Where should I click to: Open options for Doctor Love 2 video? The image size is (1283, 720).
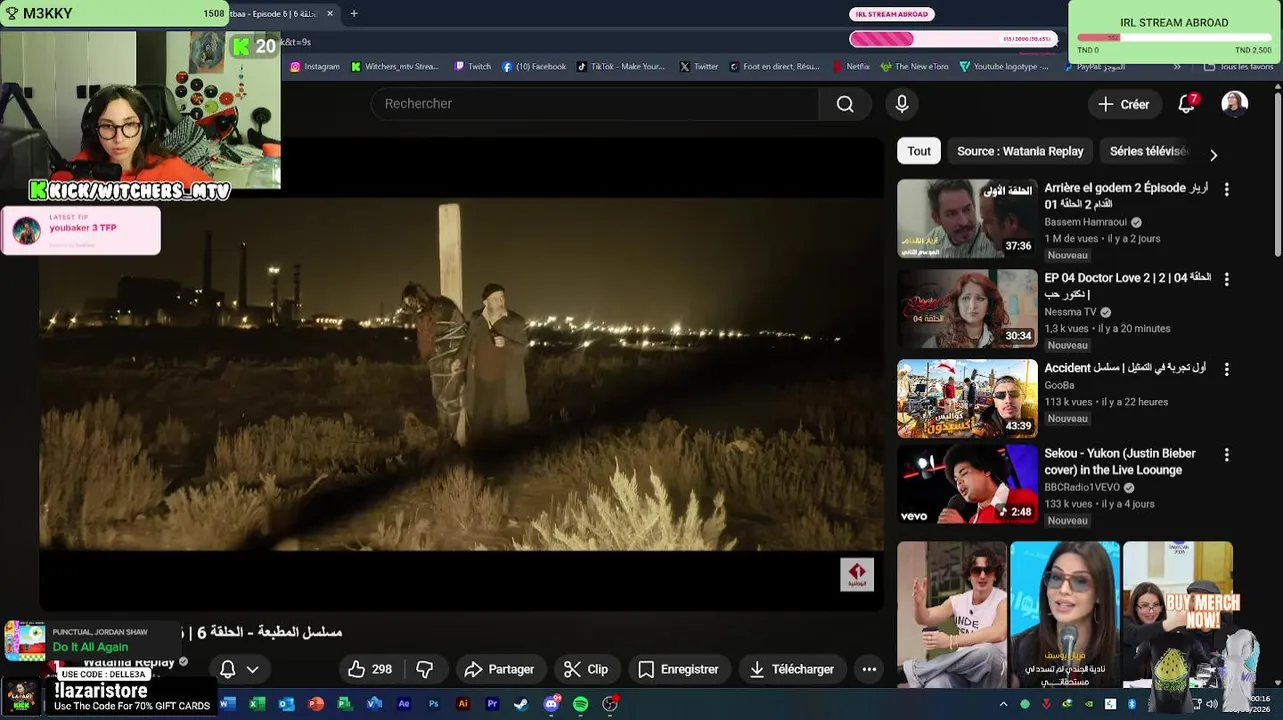tap(1226, 279)
